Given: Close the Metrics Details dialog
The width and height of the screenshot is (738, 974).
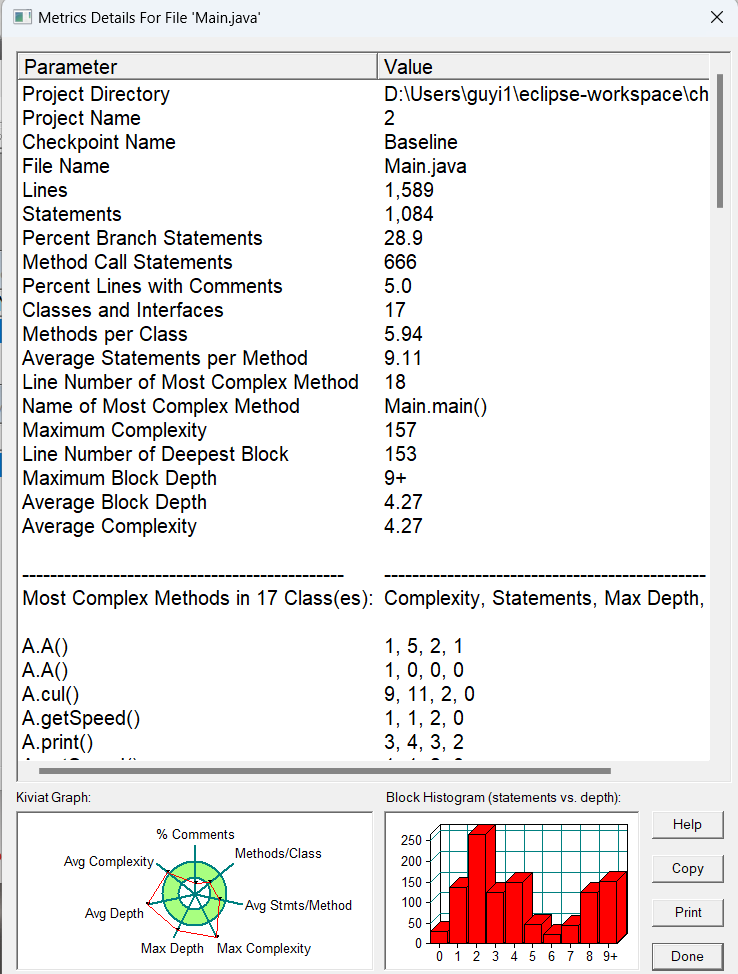Looking at the screenshot, I should pyautogui.click(x=717, y=17).
